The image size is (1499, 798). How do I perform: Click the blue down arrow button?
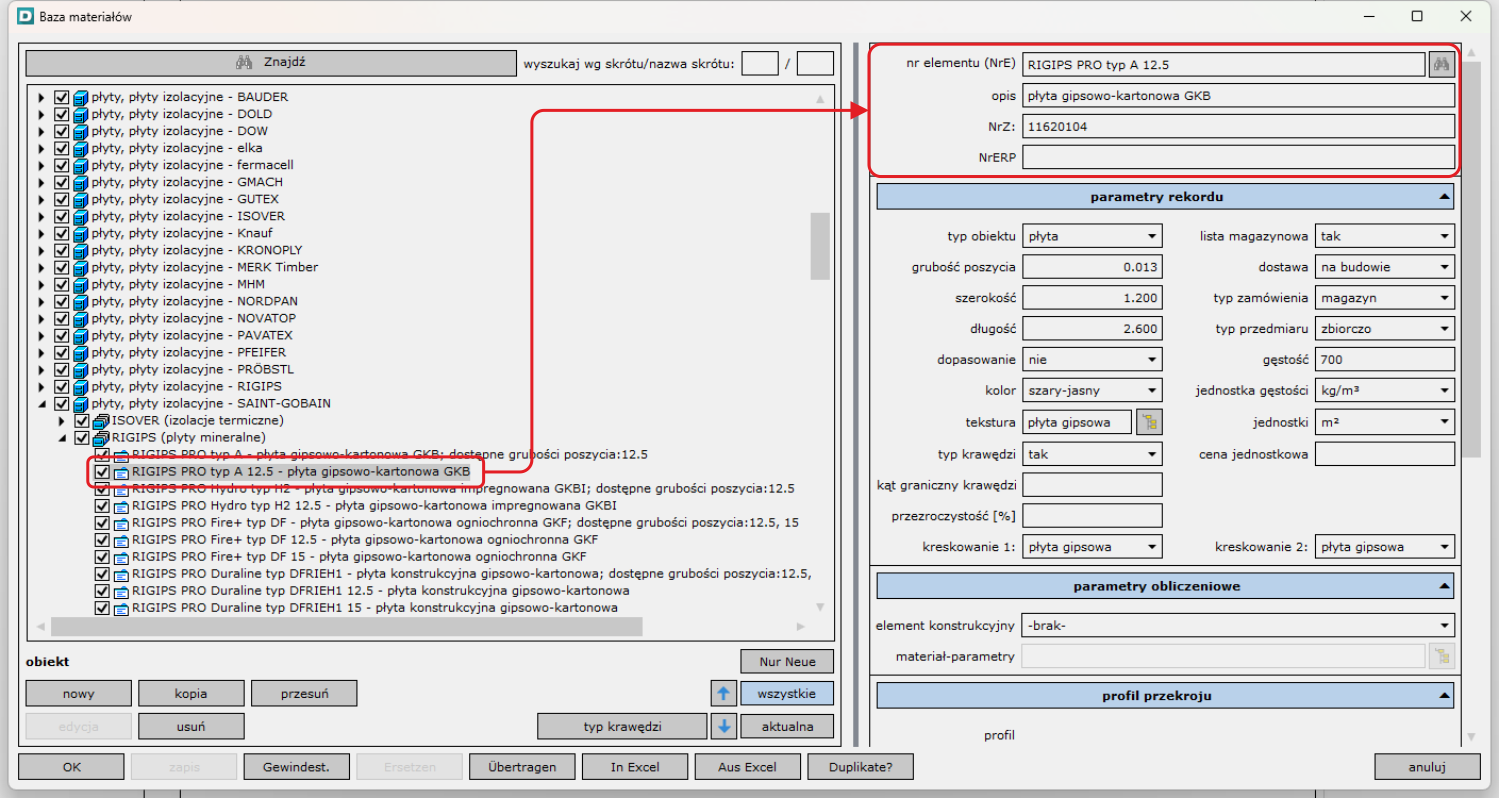point(722,727)
